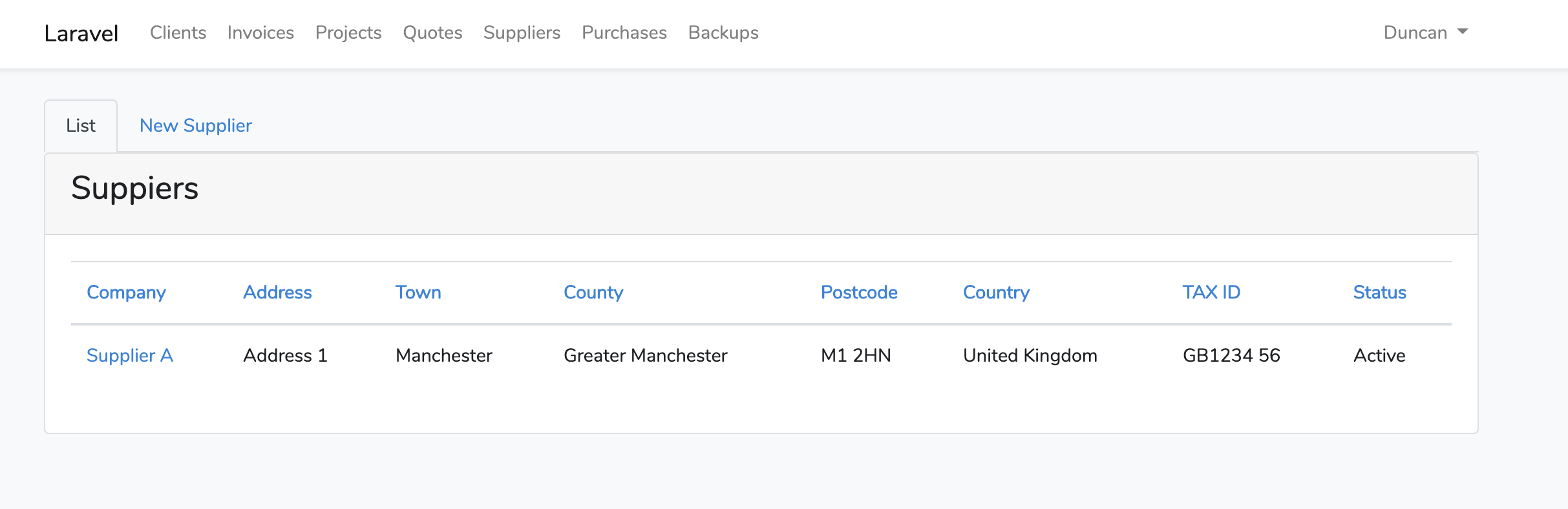Image resolution: width=1568 pixels, height=509 pixels.
Task: Sort suppliers by Town
Action: click(418, 293)
